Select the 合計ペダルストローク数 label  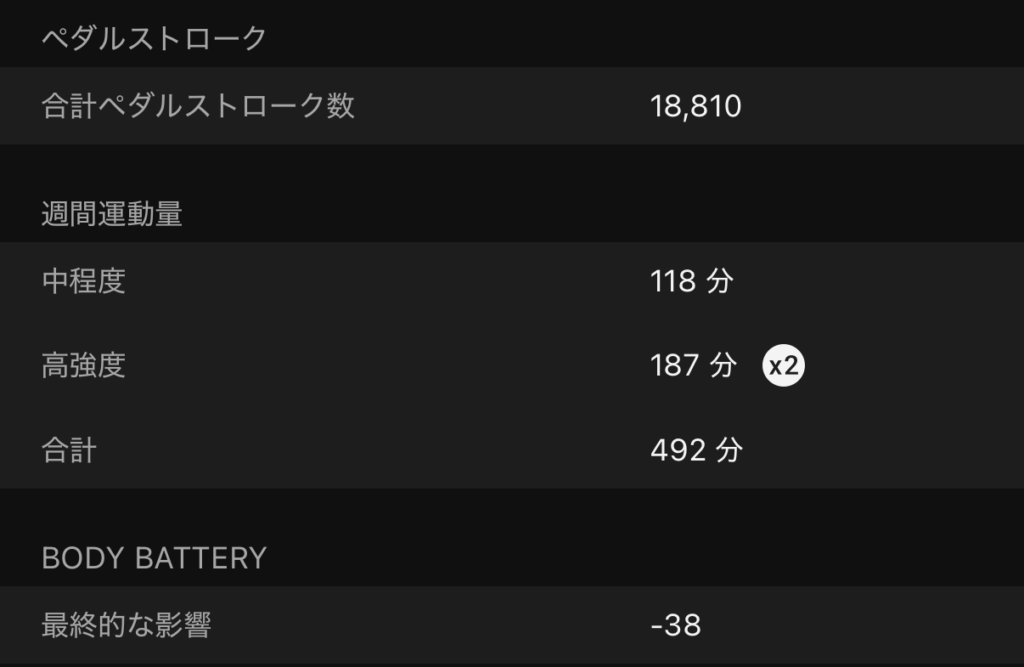198,106
